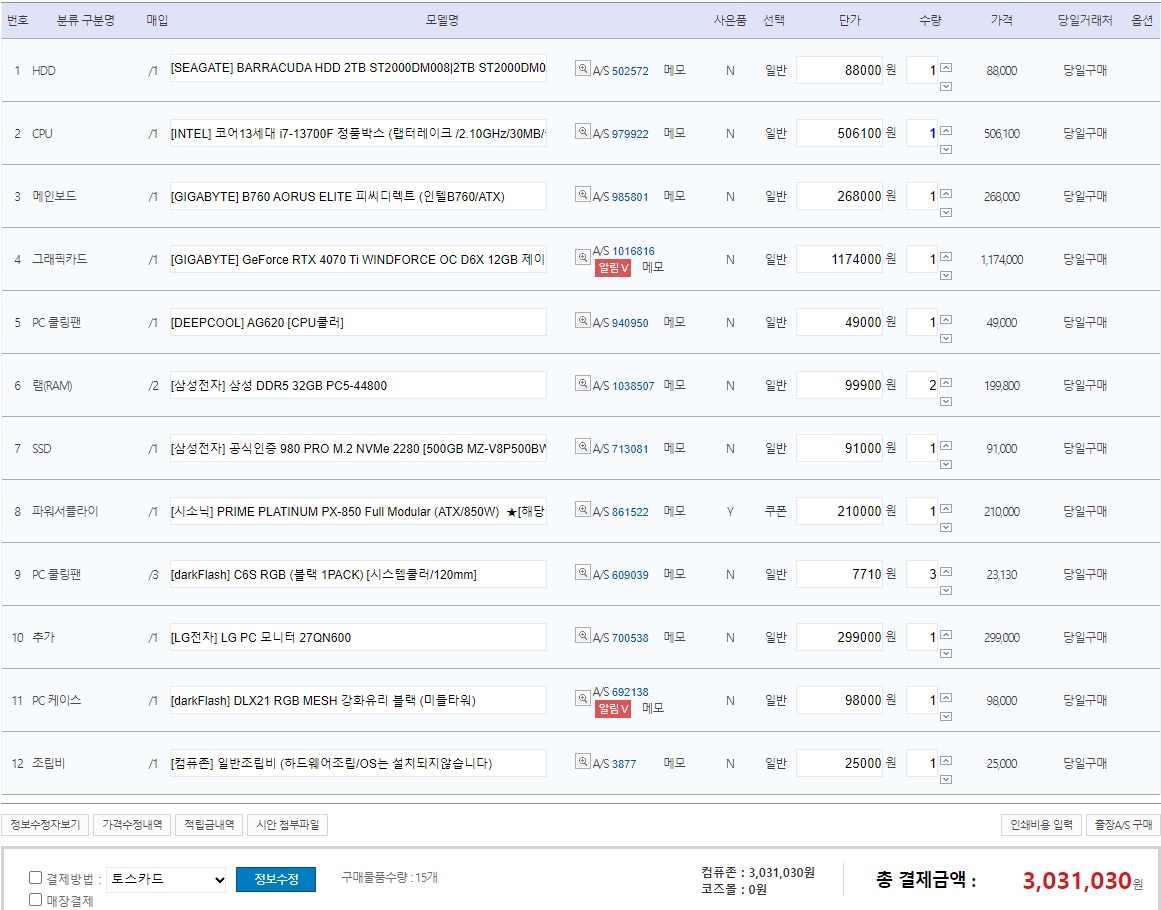Open magnifier icon in 파워서플라이 row
Screen dimensions: 1161x910
pyautogui.click(x=583, y=509)
